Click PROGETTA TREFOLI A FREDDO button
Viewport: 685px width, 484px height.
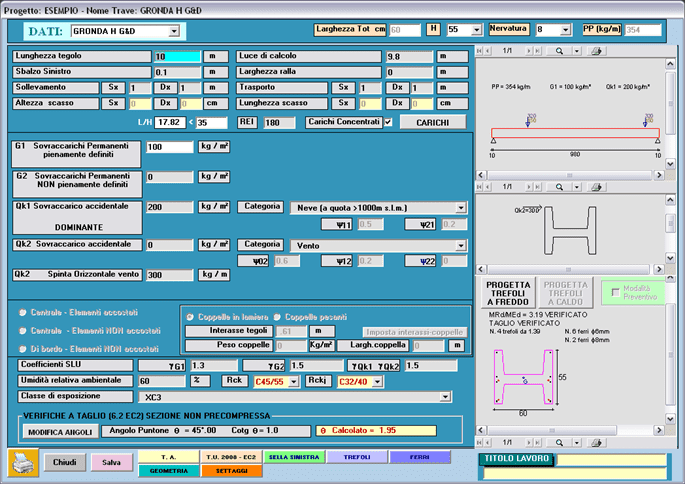click(508, 293)
